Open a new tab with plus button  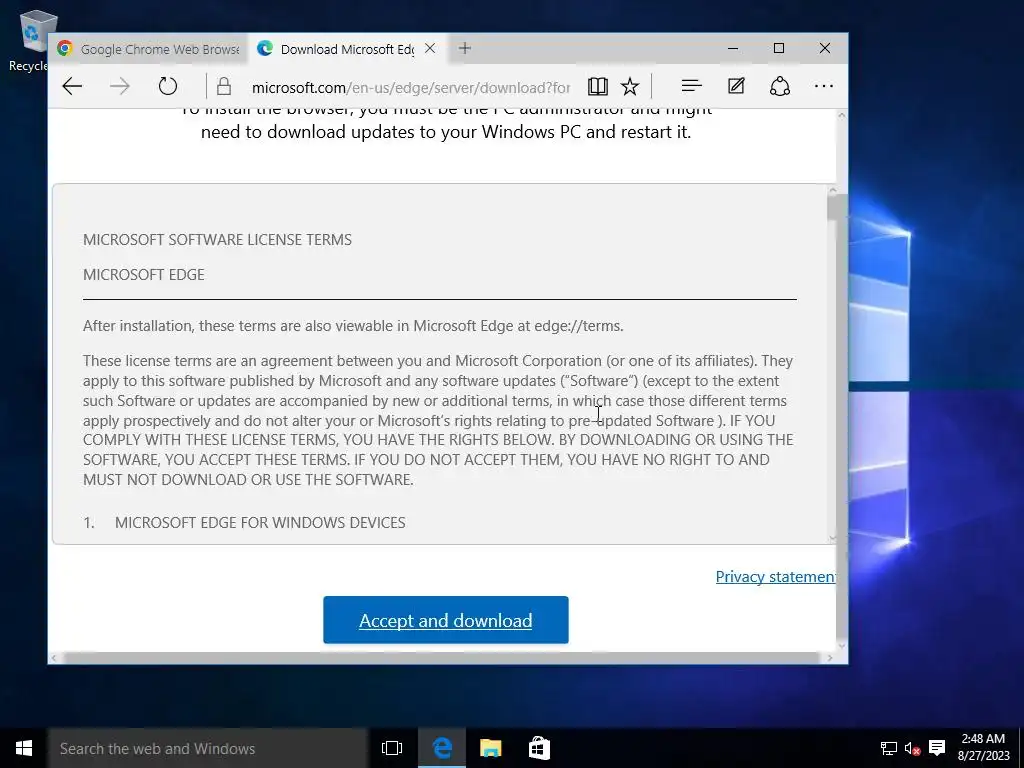[464, 48]
